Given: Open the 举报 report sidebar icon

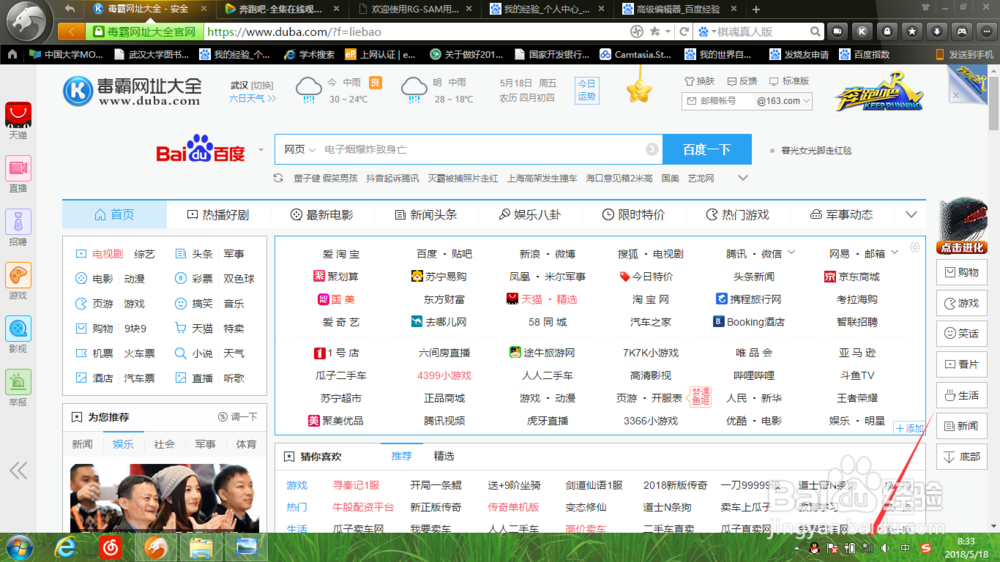Looking at the screenshot, I should pos(18,383).
